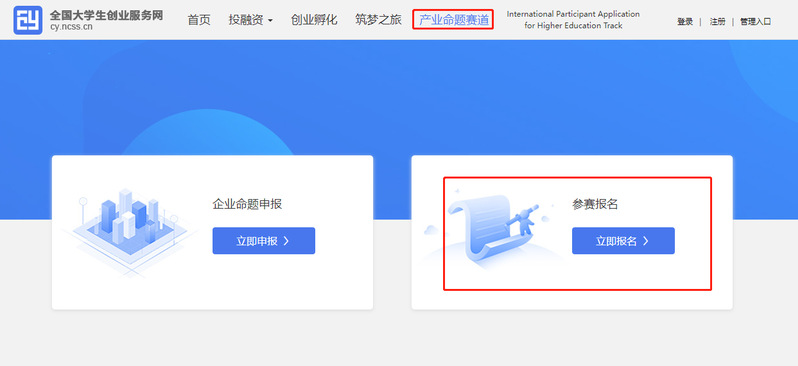Screen dimensions: 798x366
Task: Click the blue cy logo icon
Action: (27, 20)
